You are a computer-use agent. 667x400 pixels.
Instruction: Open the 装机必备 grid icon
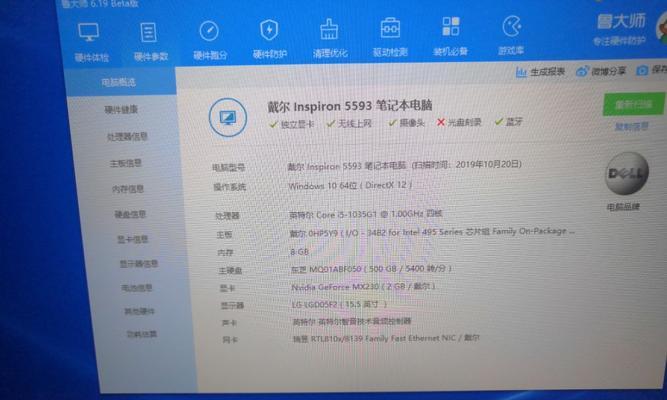(x=450, y=26)
